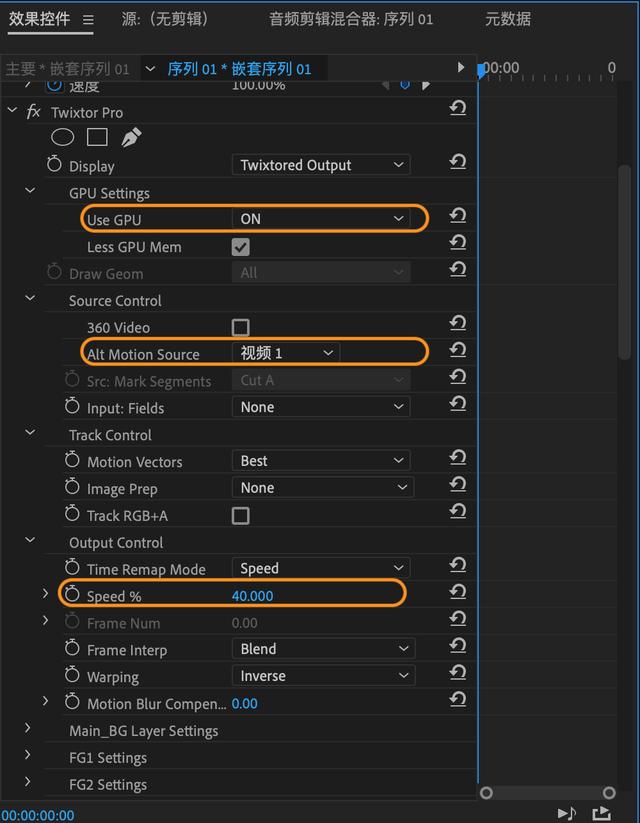The height and width of the screenshot is (823, 640).
Task: Edit Motion Blur Compensation value 0.00
Action: coord(245,703)
